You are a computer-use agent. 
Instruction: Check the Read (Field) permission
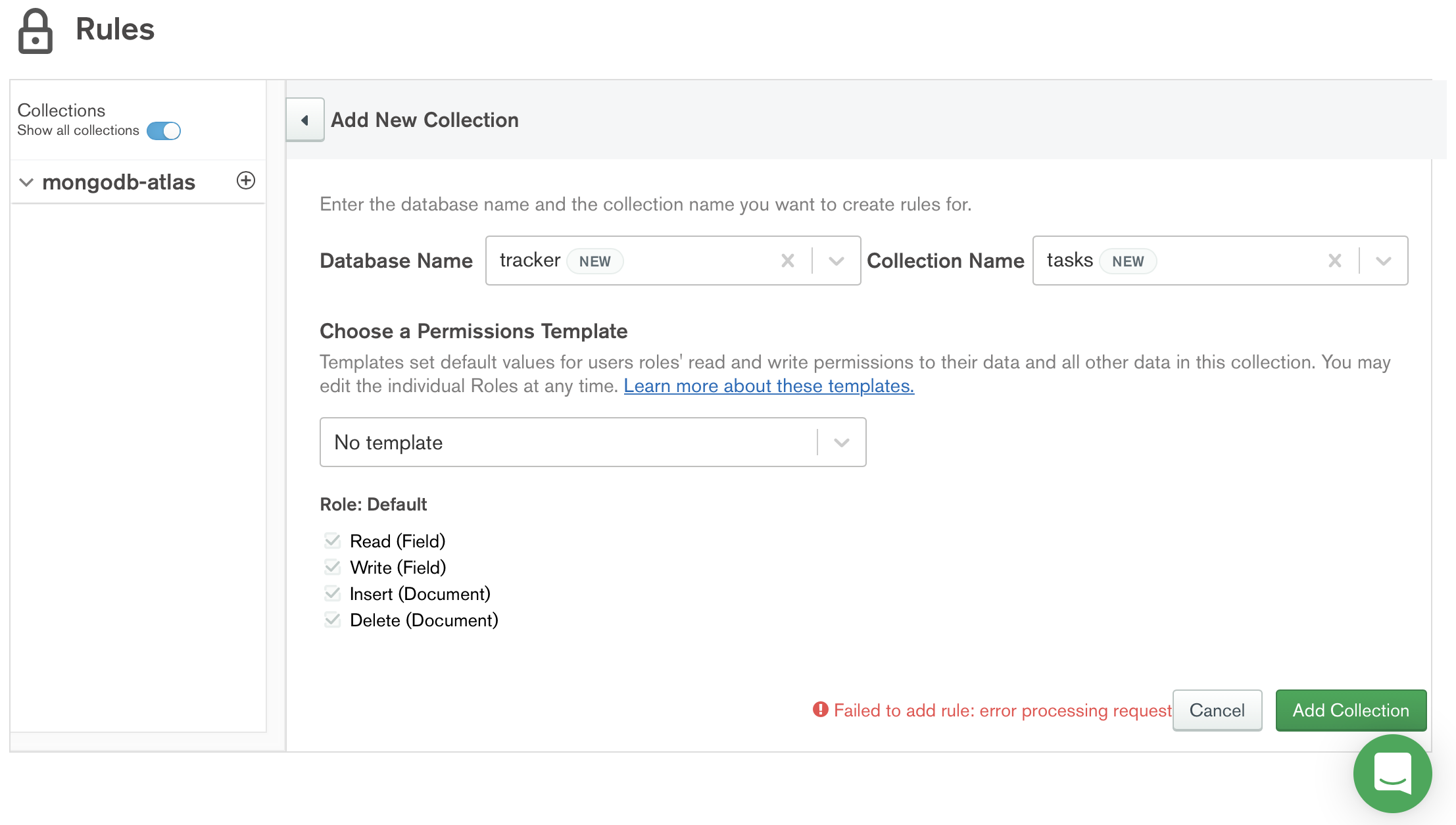click(331, 540)
